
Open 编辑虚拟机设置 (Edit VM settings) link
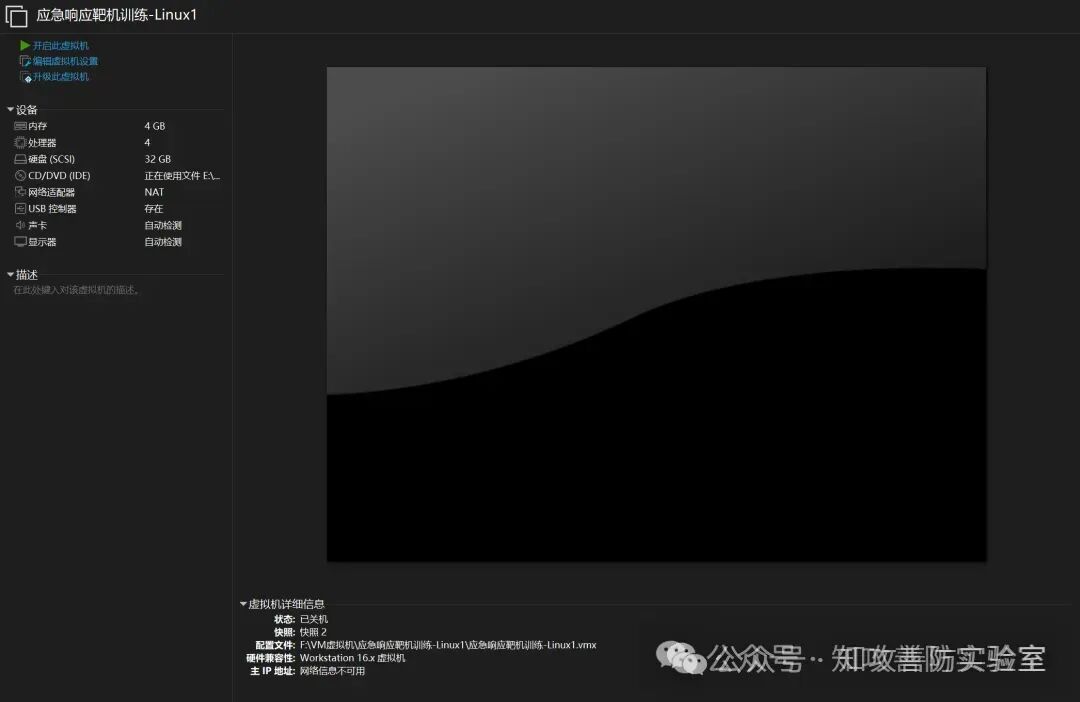tap(65, 61)
